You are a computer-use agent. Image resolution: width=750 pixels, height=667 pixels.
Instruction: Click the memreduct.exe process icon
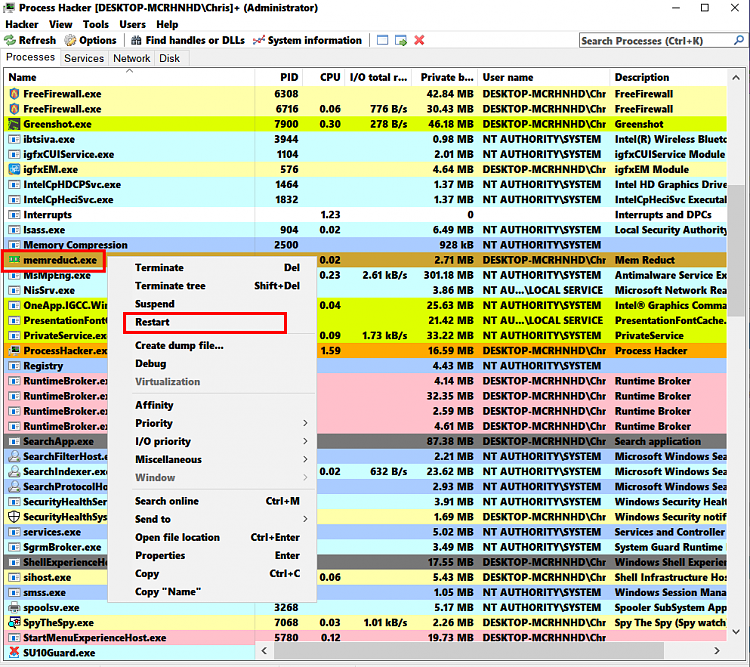[x=14, y=260]
